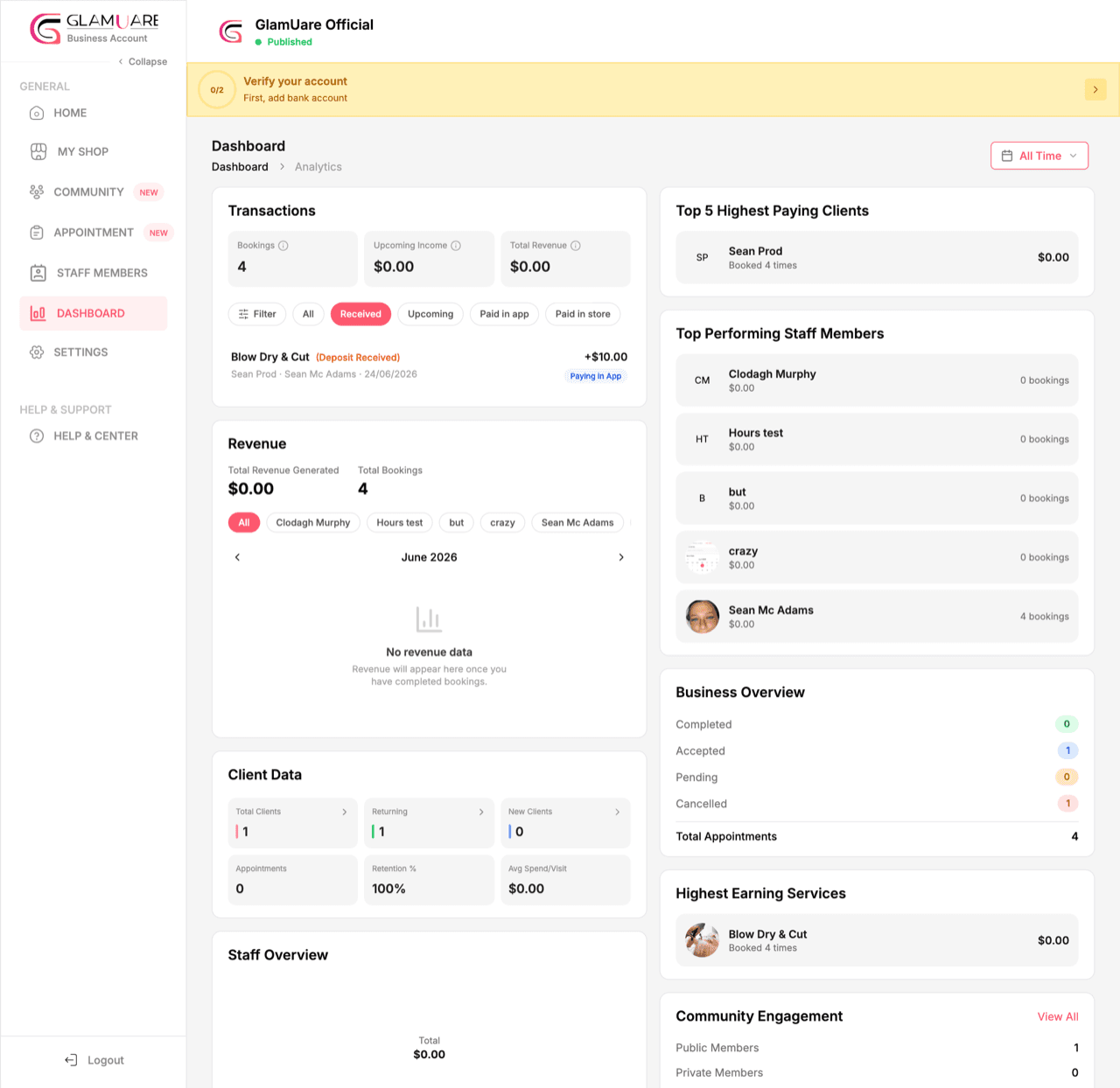1120x1088 pixels.
Task: Click the Analytics breadcrumb
Action: (318, 167)
